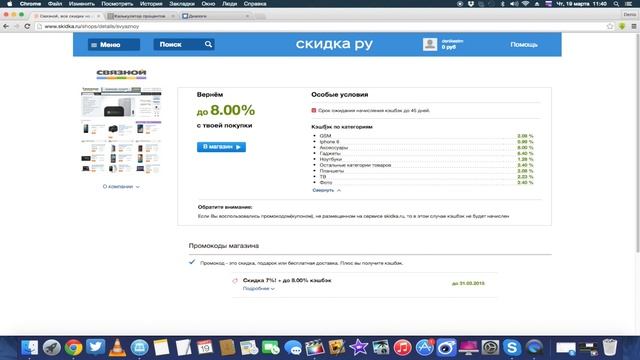Click the red icon before Срок ожидания
Viewport: 640px width, 360px height.
pos(313,110)
